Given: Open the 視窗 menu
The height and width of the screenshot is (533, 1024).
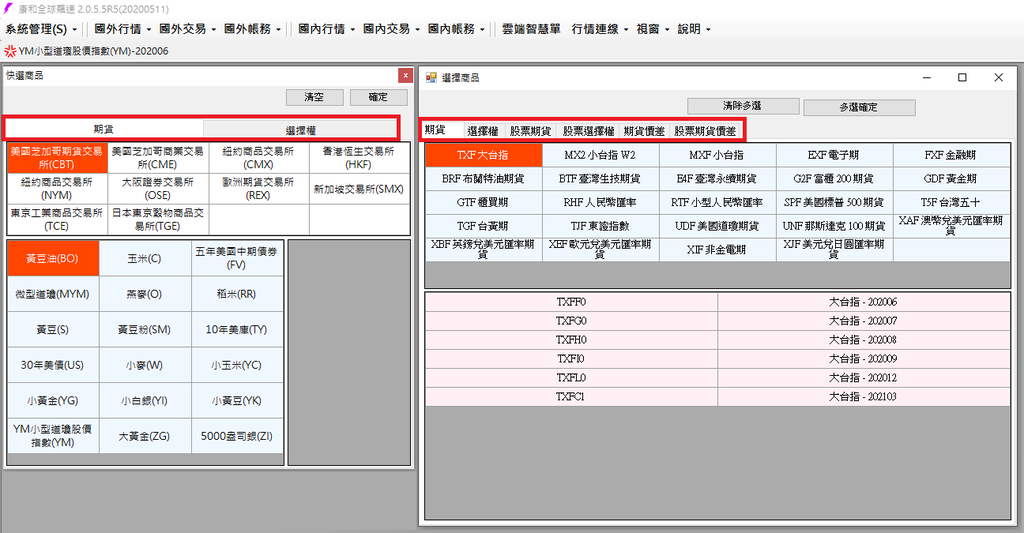Looking at the screenshot, I should (x=652, y=29).
